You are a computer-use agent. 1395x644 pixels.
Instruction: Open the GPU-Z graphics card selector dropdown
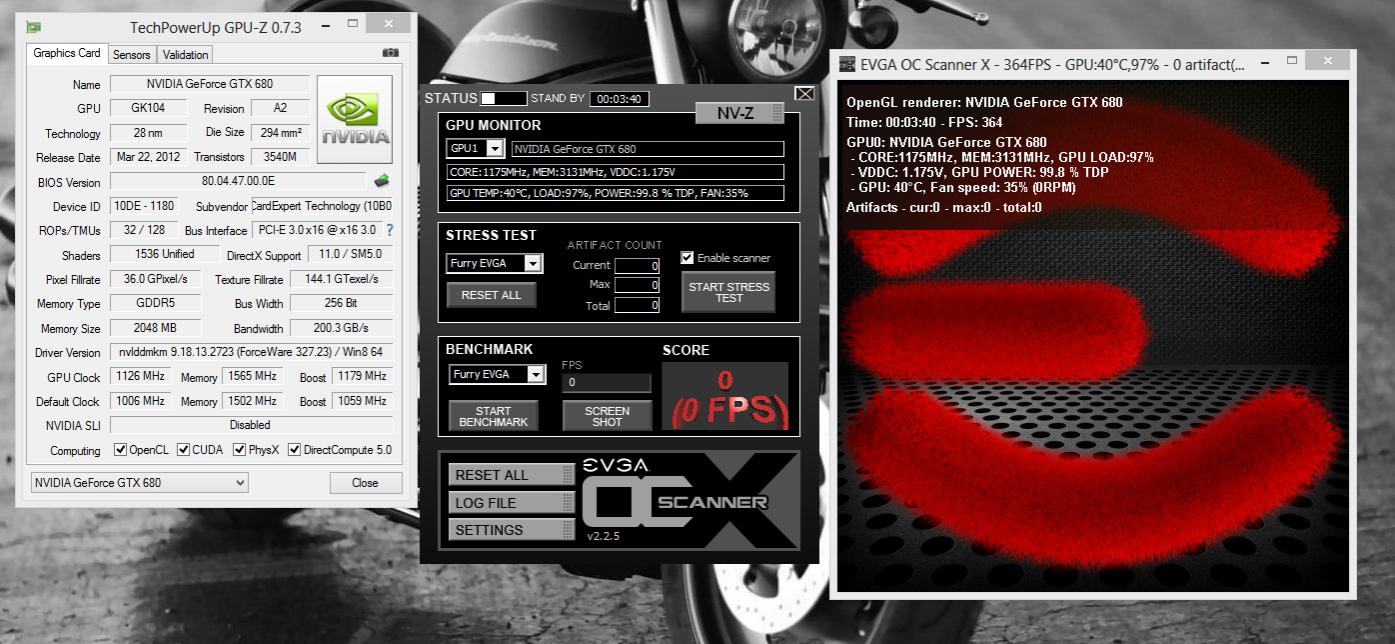pyautogui.click(x=139, y=483)
